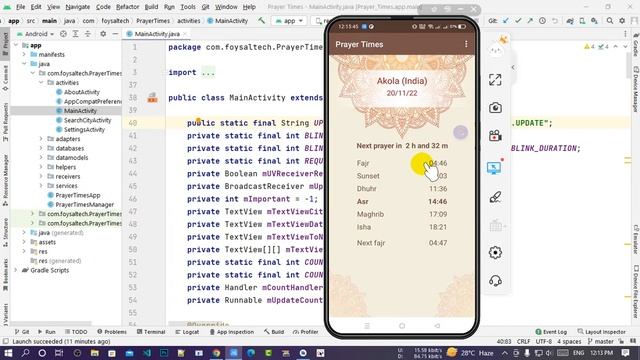This screenshot has width=640, height=360.
Task: Open the Refactor menu
Action: coord(127,7)
